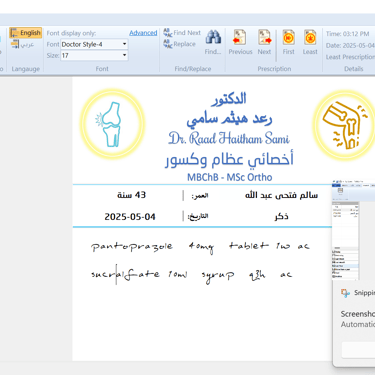
Task: Click the pantoprazole prescription line
Action: [200, 247]
